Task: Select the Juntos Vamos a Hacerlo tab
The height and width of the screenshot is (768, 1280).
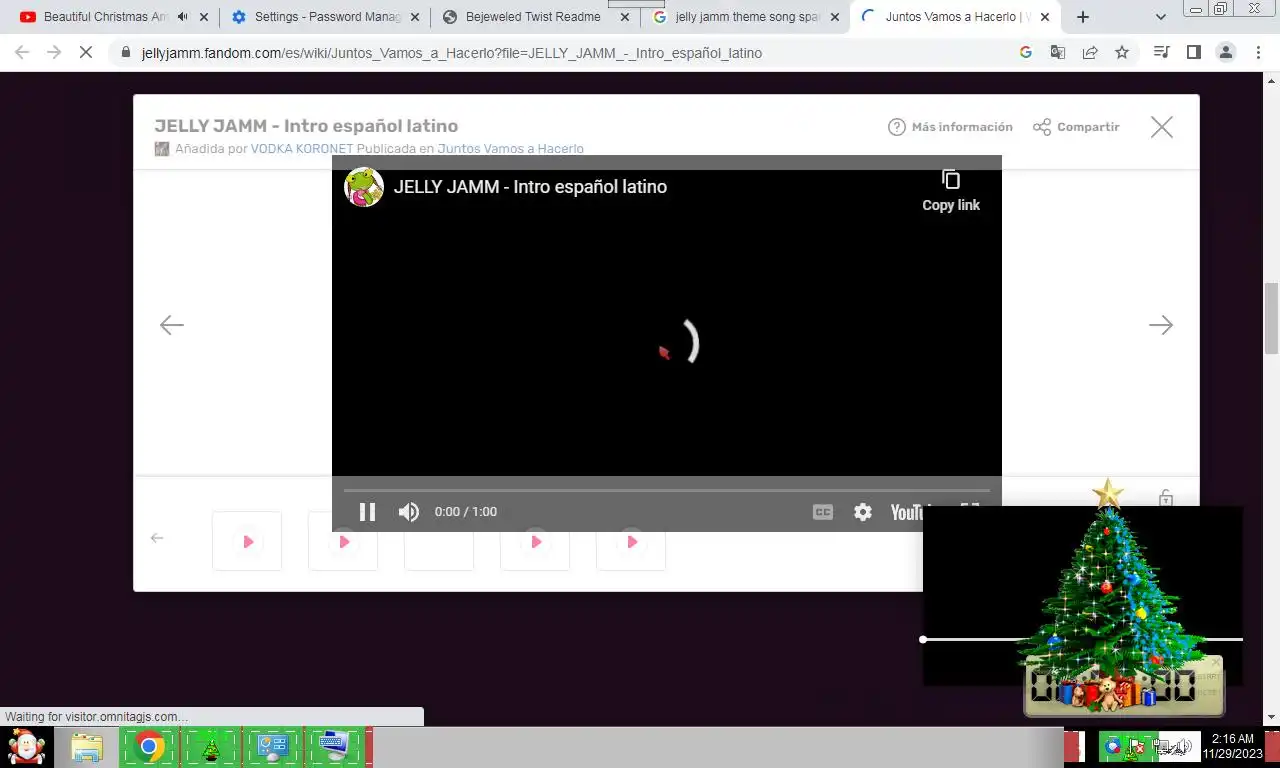Action: [x=955, y=17]
